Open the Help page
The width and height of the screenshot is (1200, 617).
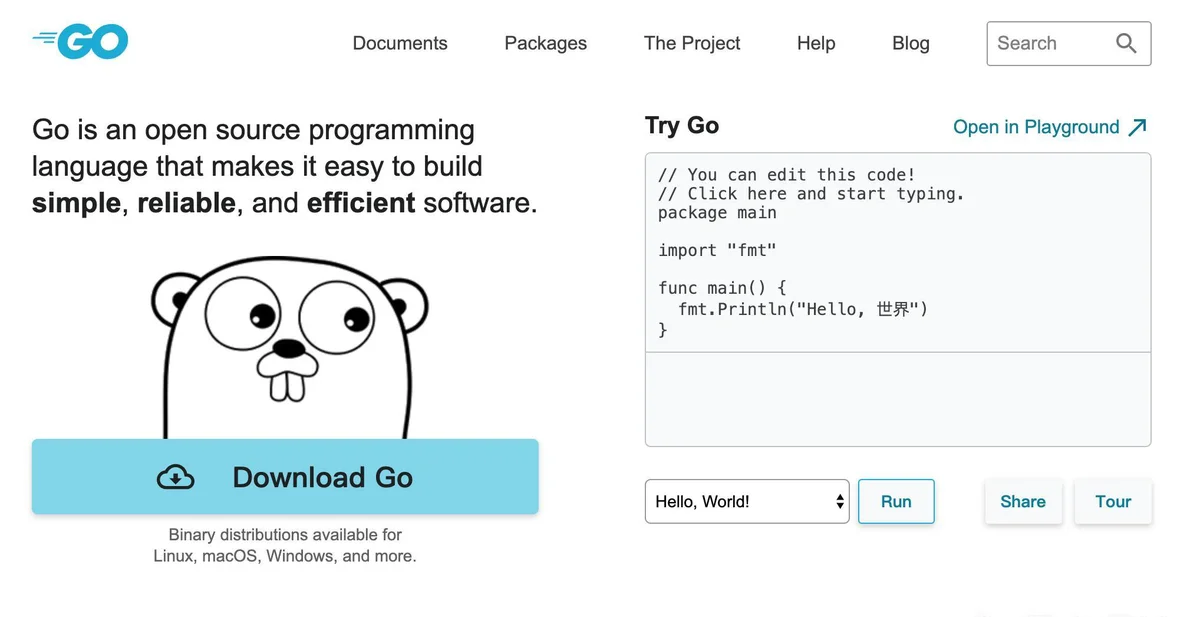pyautogui.click(x=816, y=43)
